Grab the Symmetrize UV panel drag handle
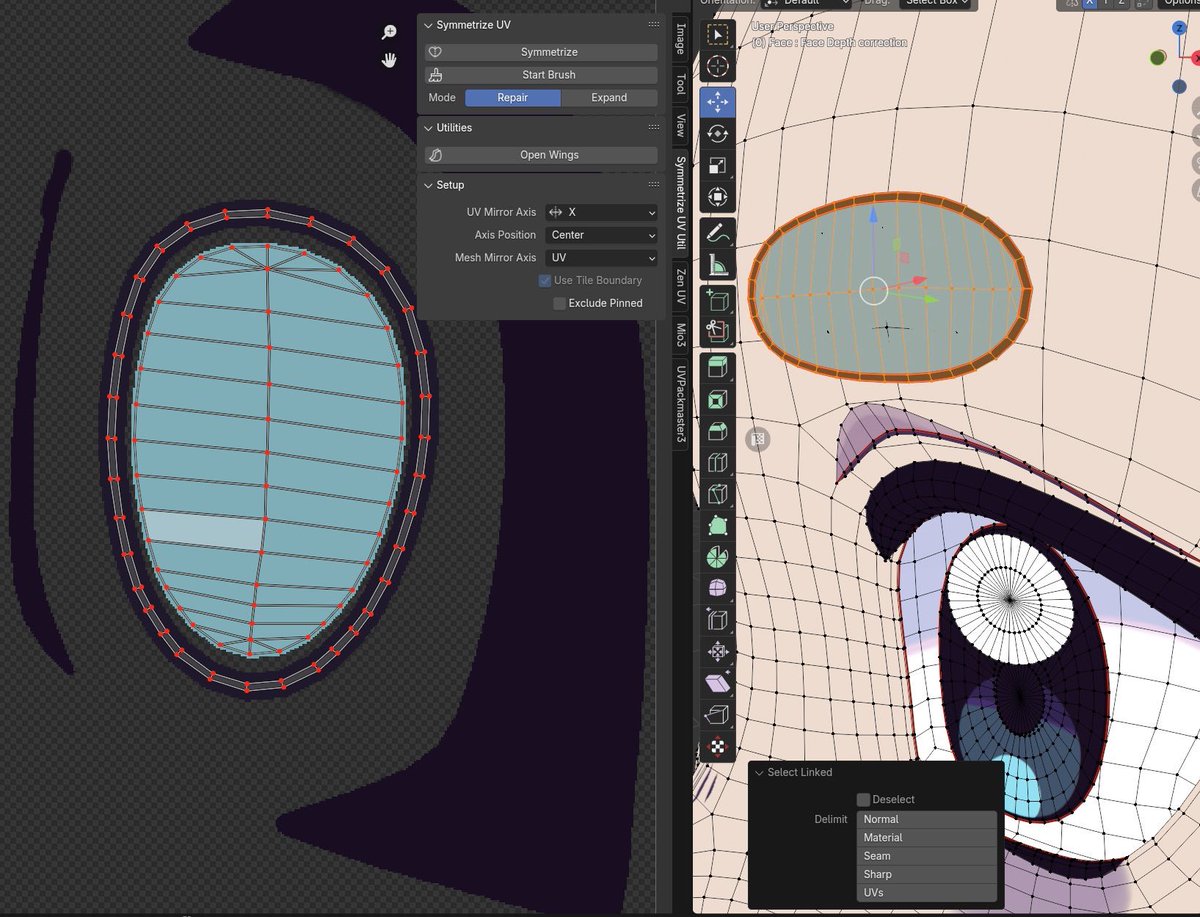Screen dimensions: 1200x917 (653, 25)
